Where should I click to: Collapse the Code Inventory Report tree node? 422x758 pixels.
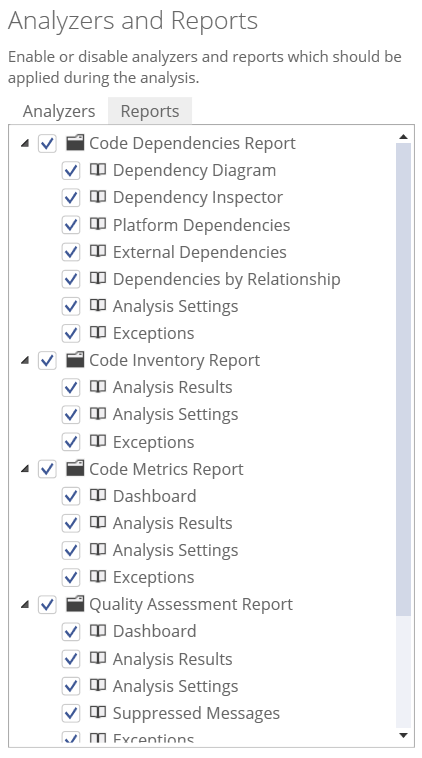tap(25, 360)
